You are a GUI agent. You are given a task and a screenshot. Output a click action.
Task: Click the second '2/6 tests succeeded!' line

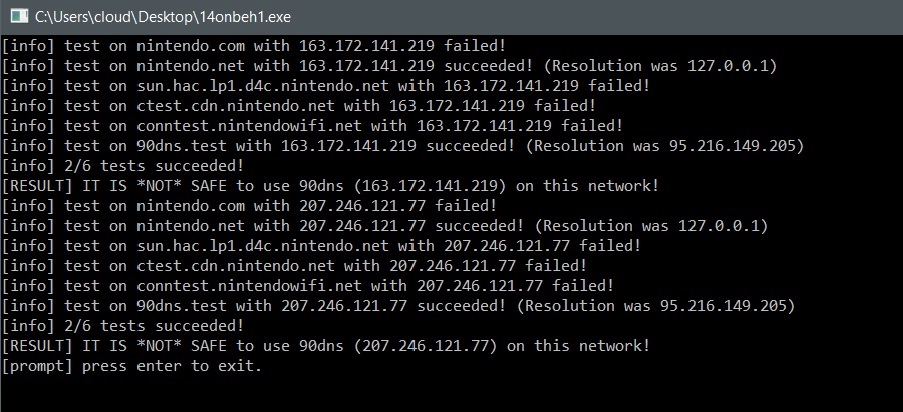[x=123, y=326]
